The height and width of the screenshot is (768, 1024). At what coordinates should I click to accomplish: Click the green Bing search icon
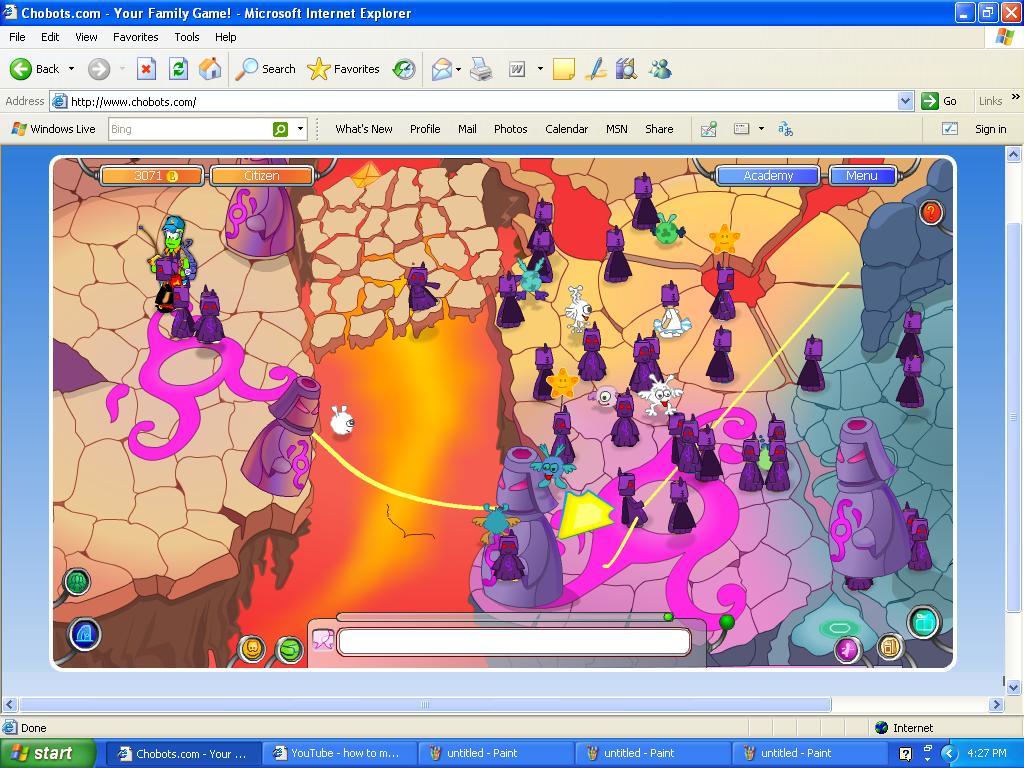pyautogui.click(x=280, y=129)
